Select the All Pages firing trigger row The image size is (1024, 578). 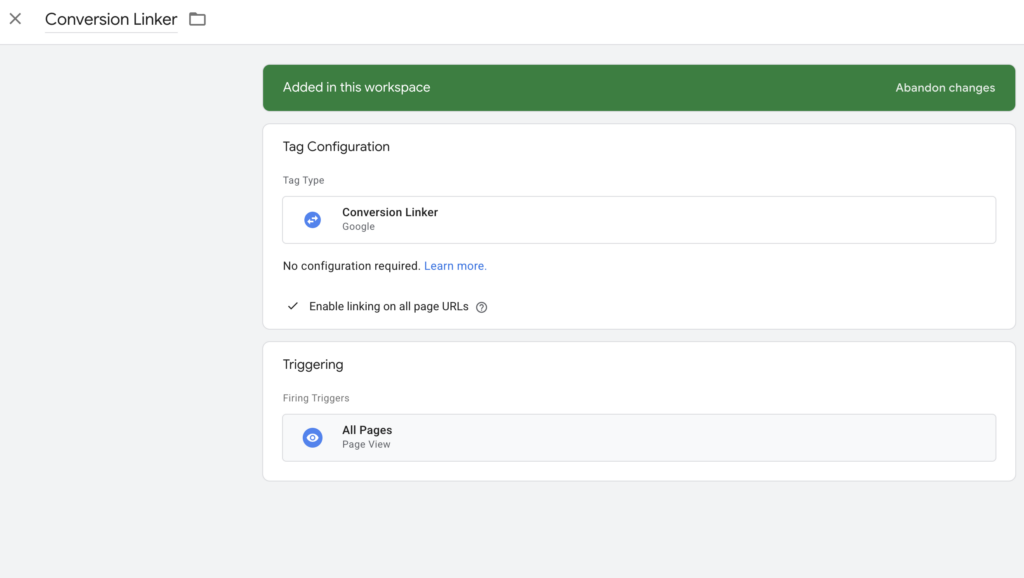coord(638,437)
